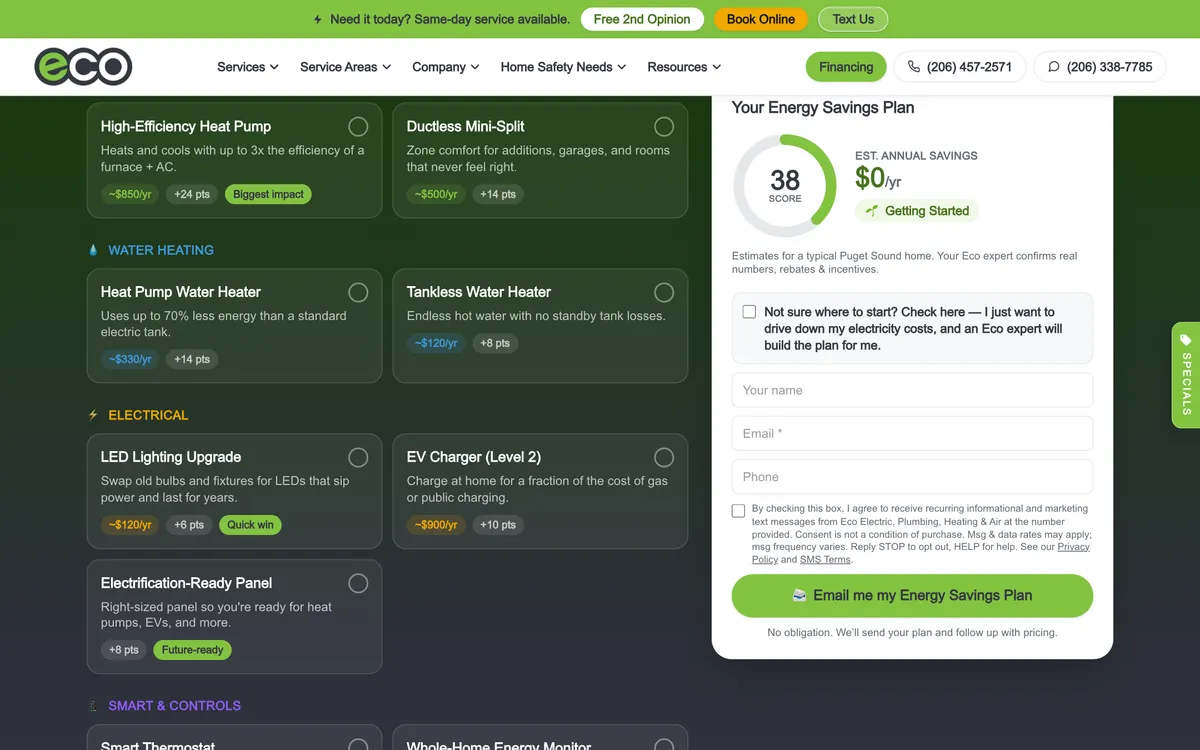Click the tag icon on Specials tab
The width and height of the screenshot is (1200, 750).
pyautogui.click(x=1186, y=340)
